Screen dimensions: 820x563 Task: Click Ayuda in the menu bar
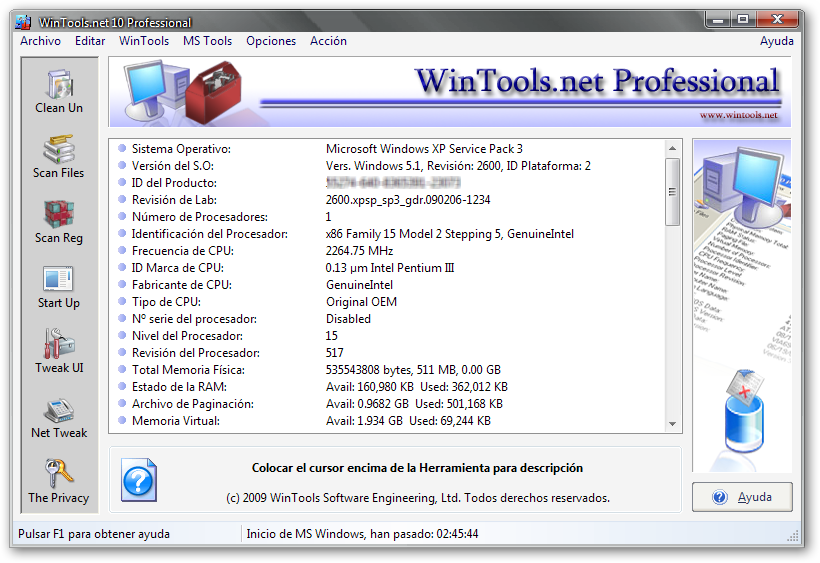[x=776, y=41]
